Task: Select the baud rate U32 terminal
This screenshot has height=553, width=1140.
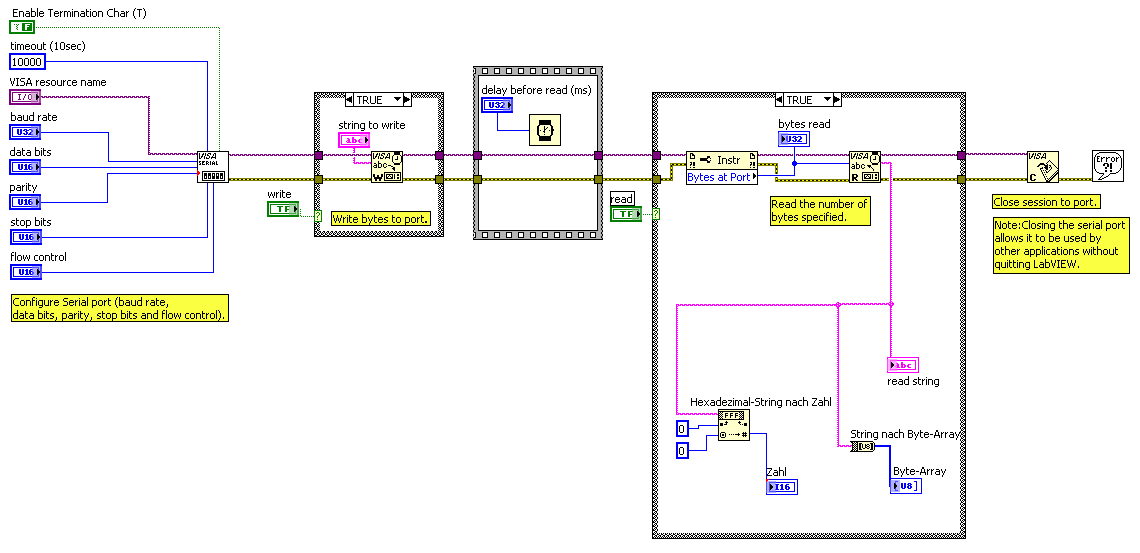Action: [x=25, y=132]
